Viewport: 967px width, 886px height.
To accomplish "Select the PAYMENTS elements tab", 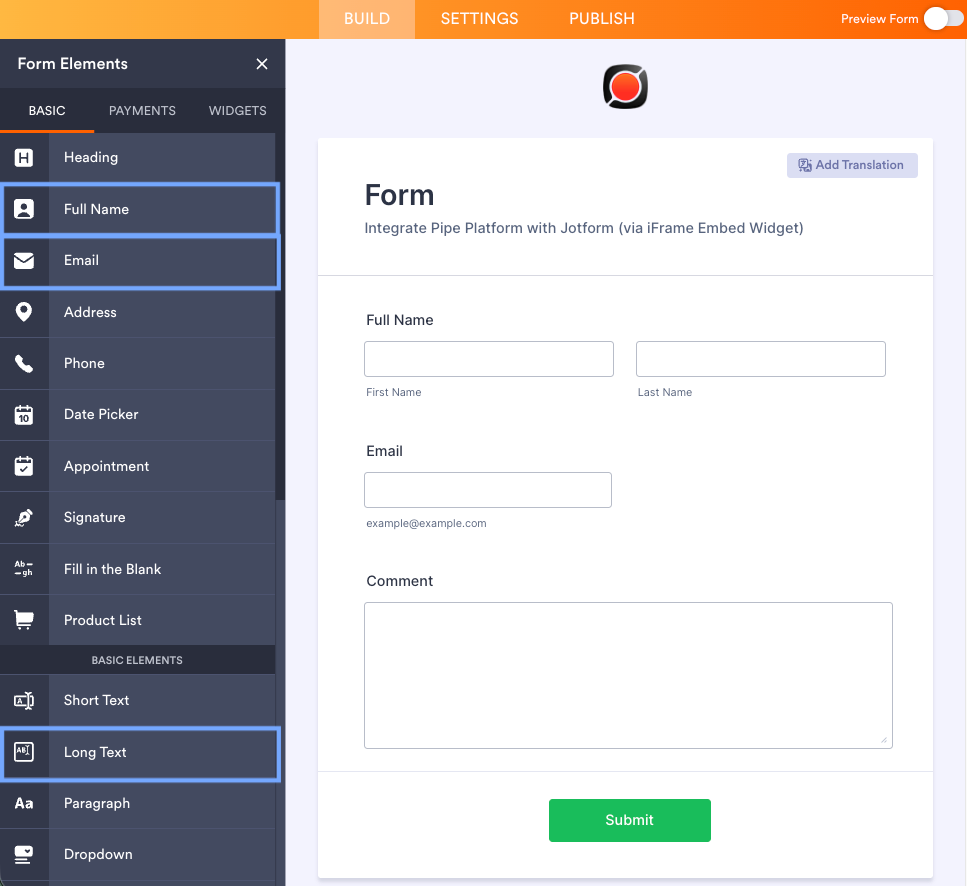I will click(x=142, y=111).
